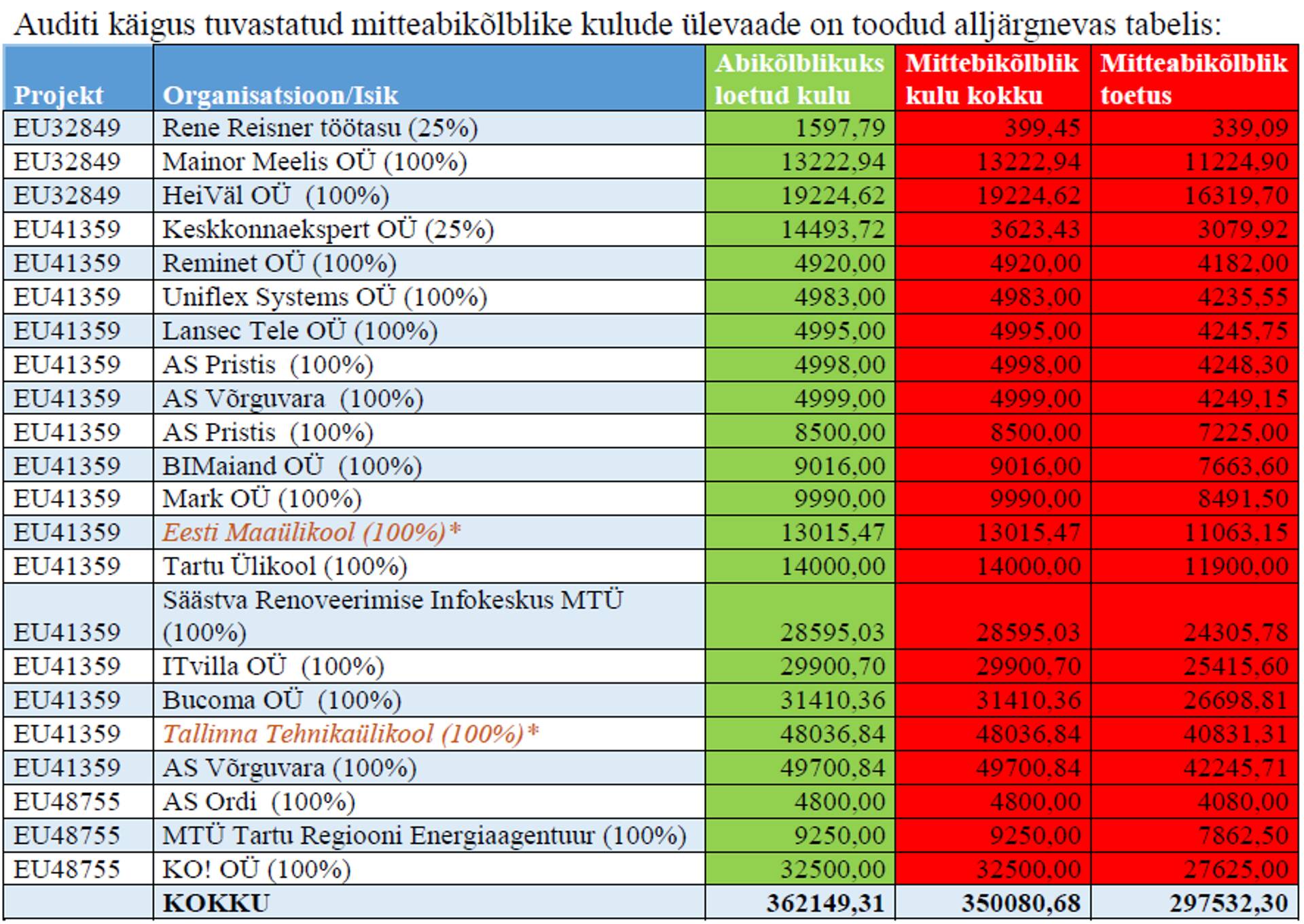The width and height of the screenshot is (1304, 924).
Task: Click the orange Eesti Maaülikool (100%)* text
Action: point(312,532)
